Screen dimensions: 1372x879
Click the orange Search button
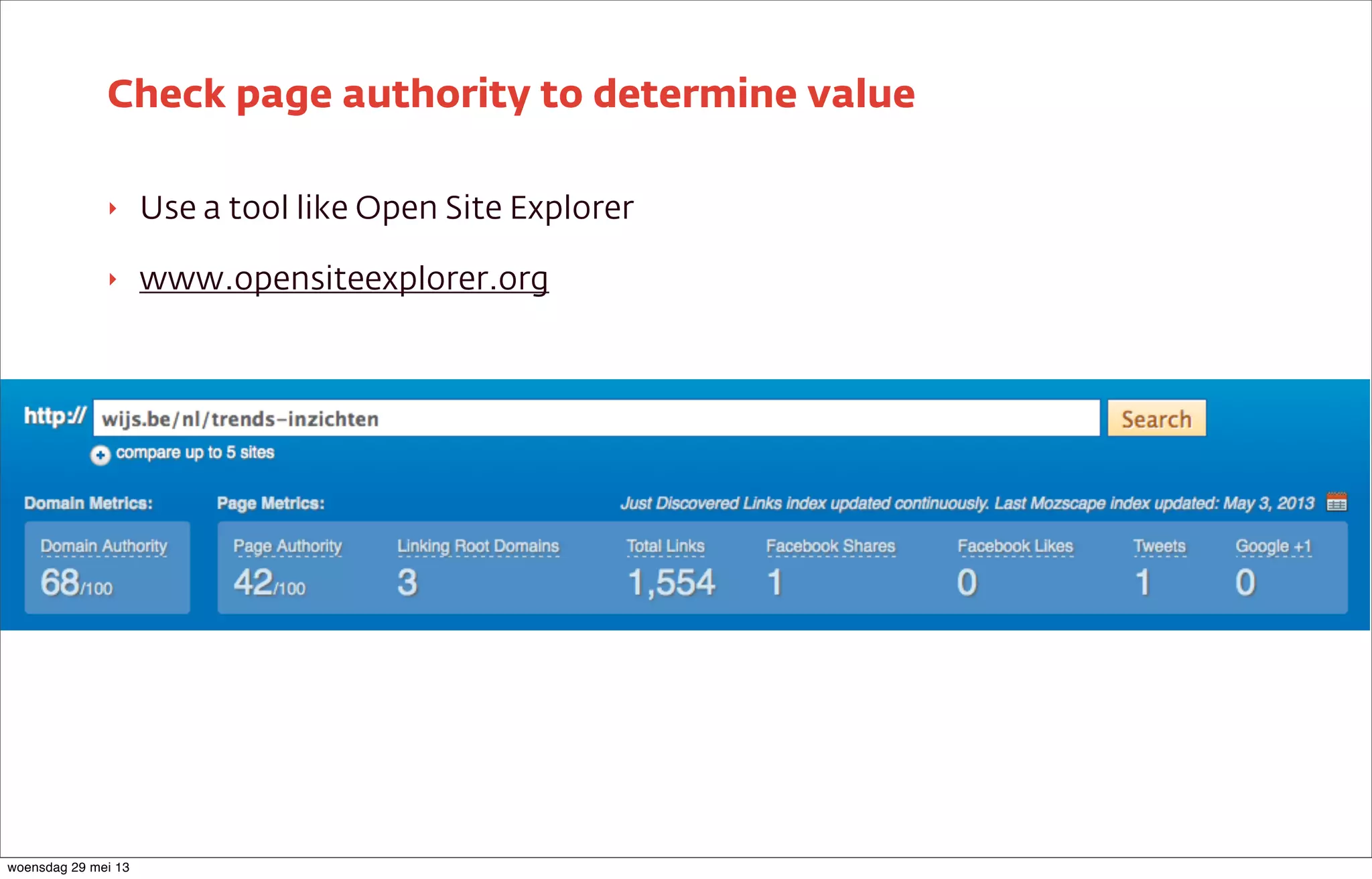[x=1156, y=419]
